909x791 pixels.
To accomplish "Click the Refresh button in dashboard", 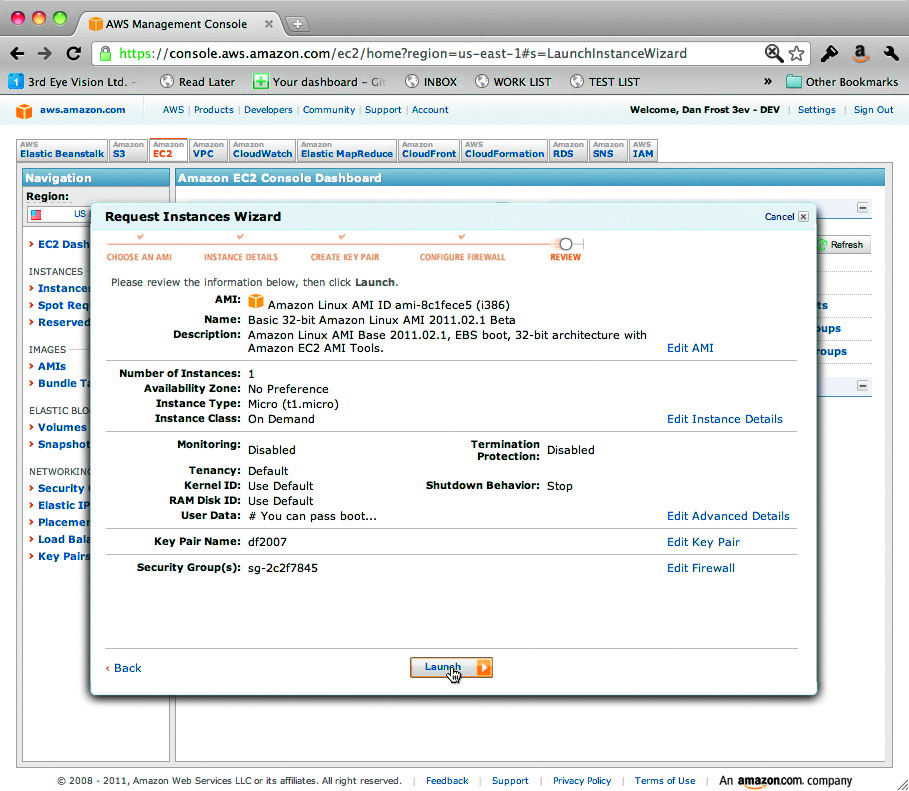I will [841, 245].
